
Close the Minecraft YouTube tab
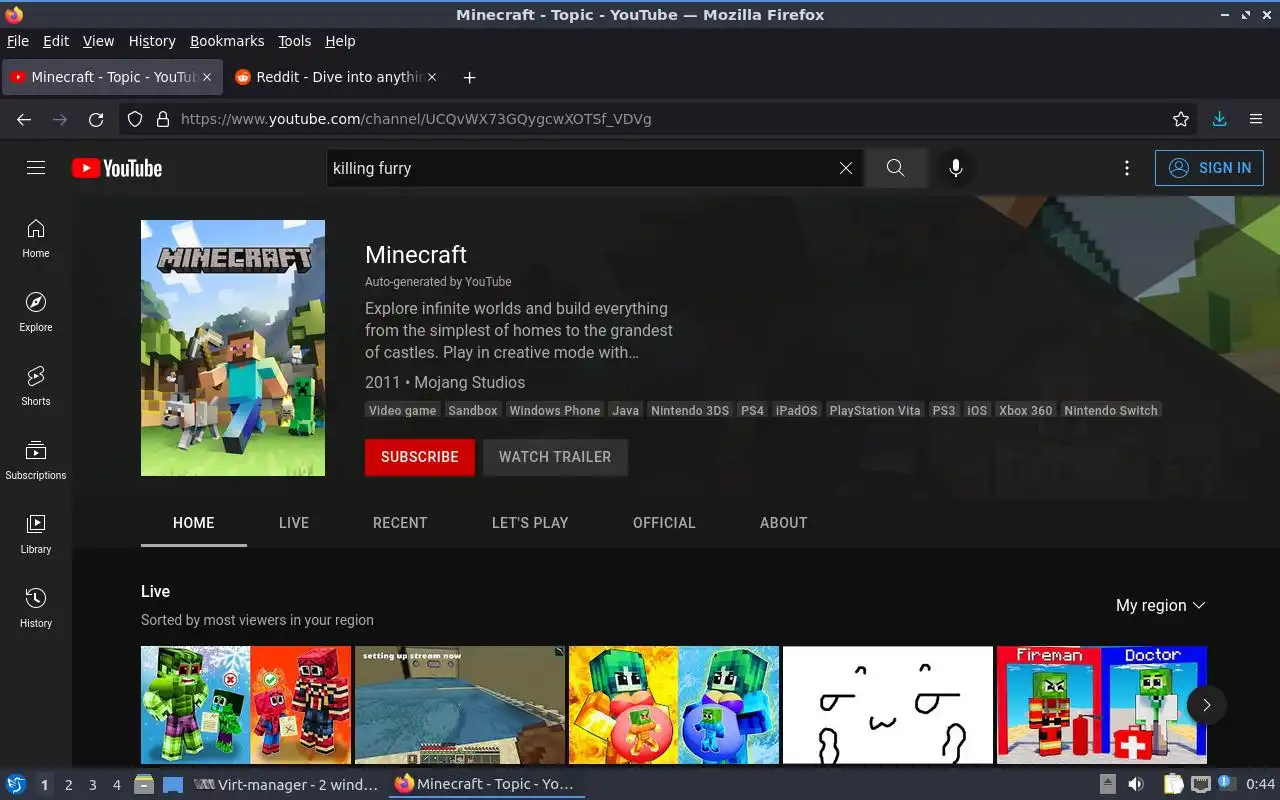207,77
